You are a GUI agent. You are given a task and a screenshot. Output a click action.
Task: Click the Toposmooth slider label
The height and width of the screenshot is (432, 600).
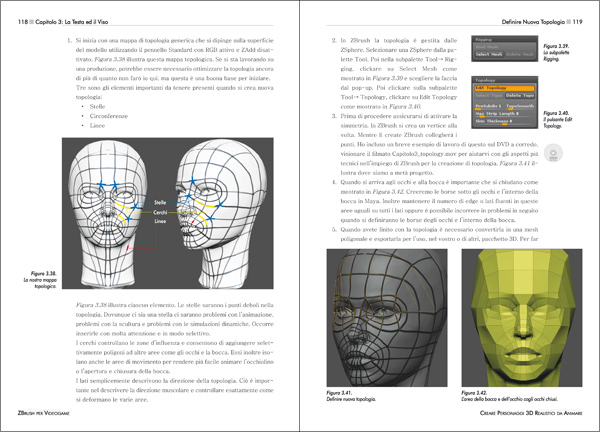(x=520, y=106)
